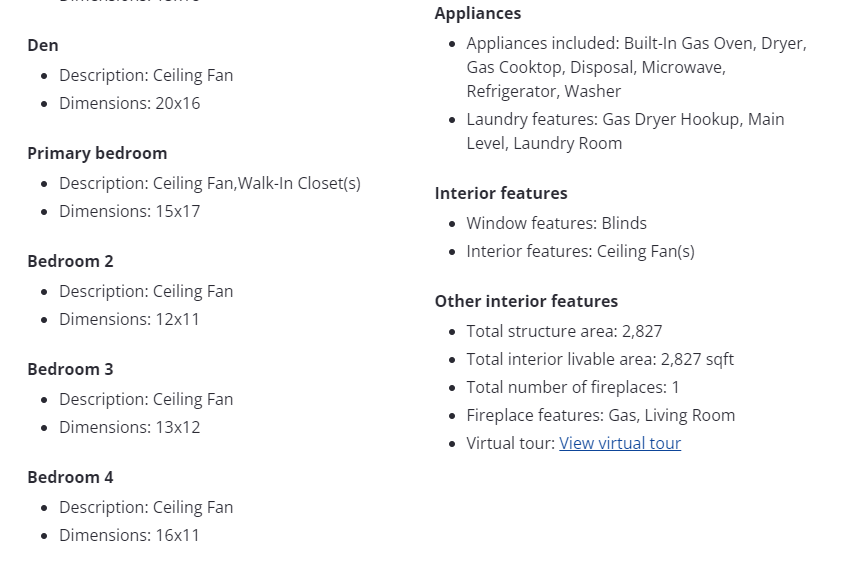This screenshot has width=854, height=570.
Task: Click the Bedroom 4 heading
Action: point(70,477)
